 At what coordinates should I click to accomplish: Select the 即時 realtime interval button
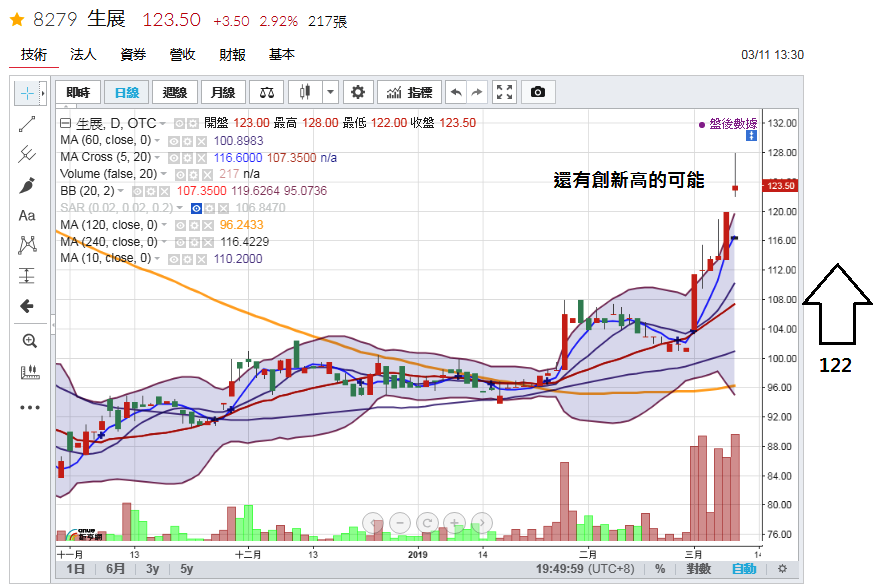pos(78,92)
